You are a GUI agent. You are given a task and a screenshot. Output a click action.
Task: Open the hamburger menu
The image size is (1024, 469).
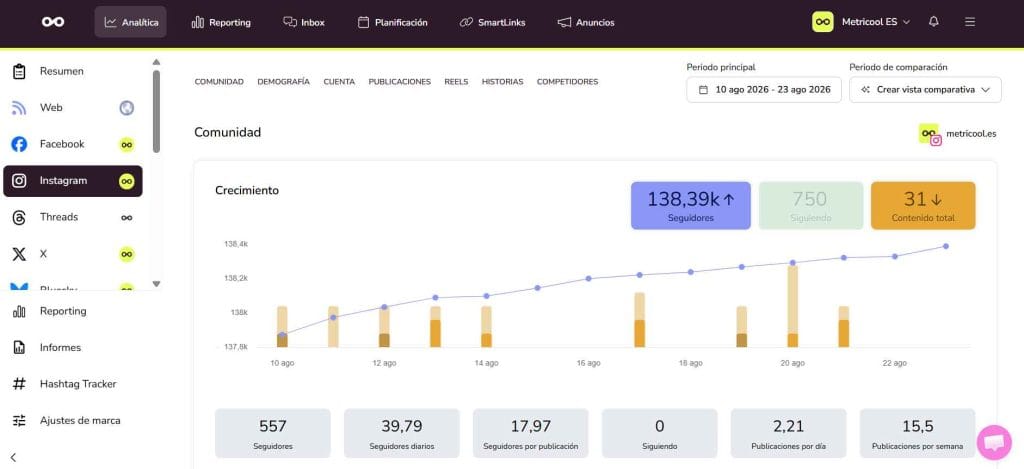click(970, 22)
